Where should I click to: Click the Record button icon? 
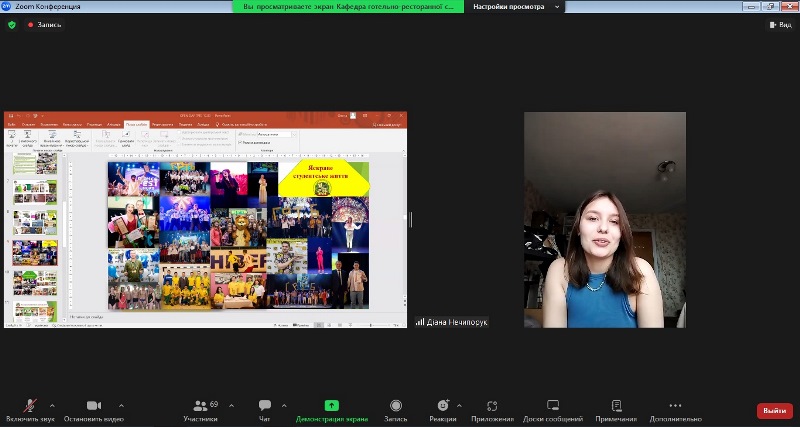click(396, 405)
